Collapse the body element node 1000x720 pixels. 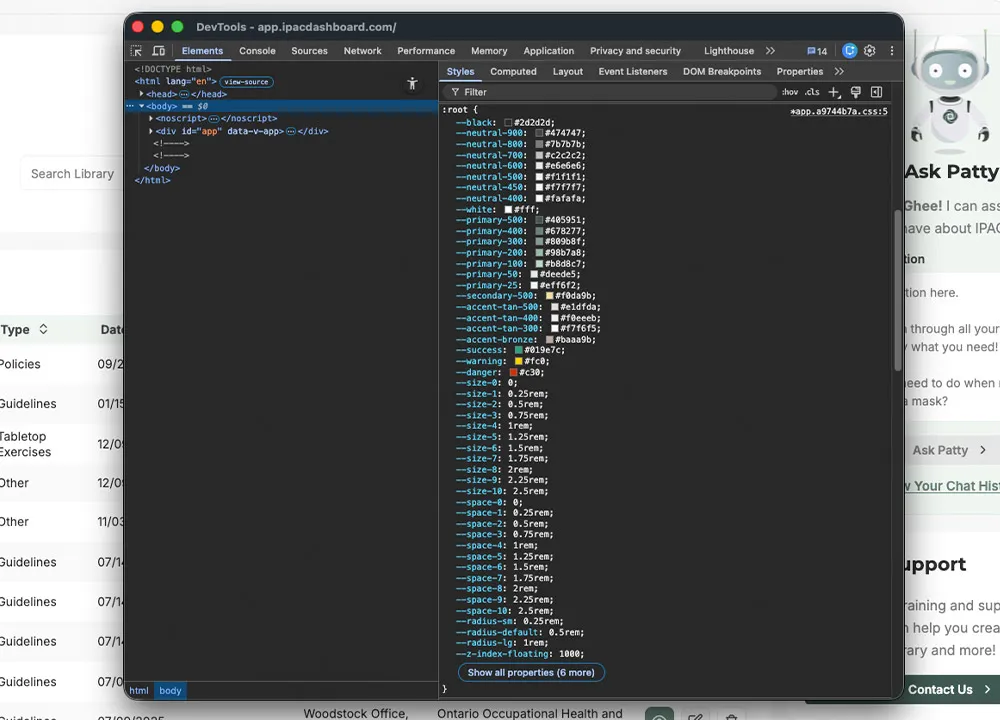(x=142, y=106)
